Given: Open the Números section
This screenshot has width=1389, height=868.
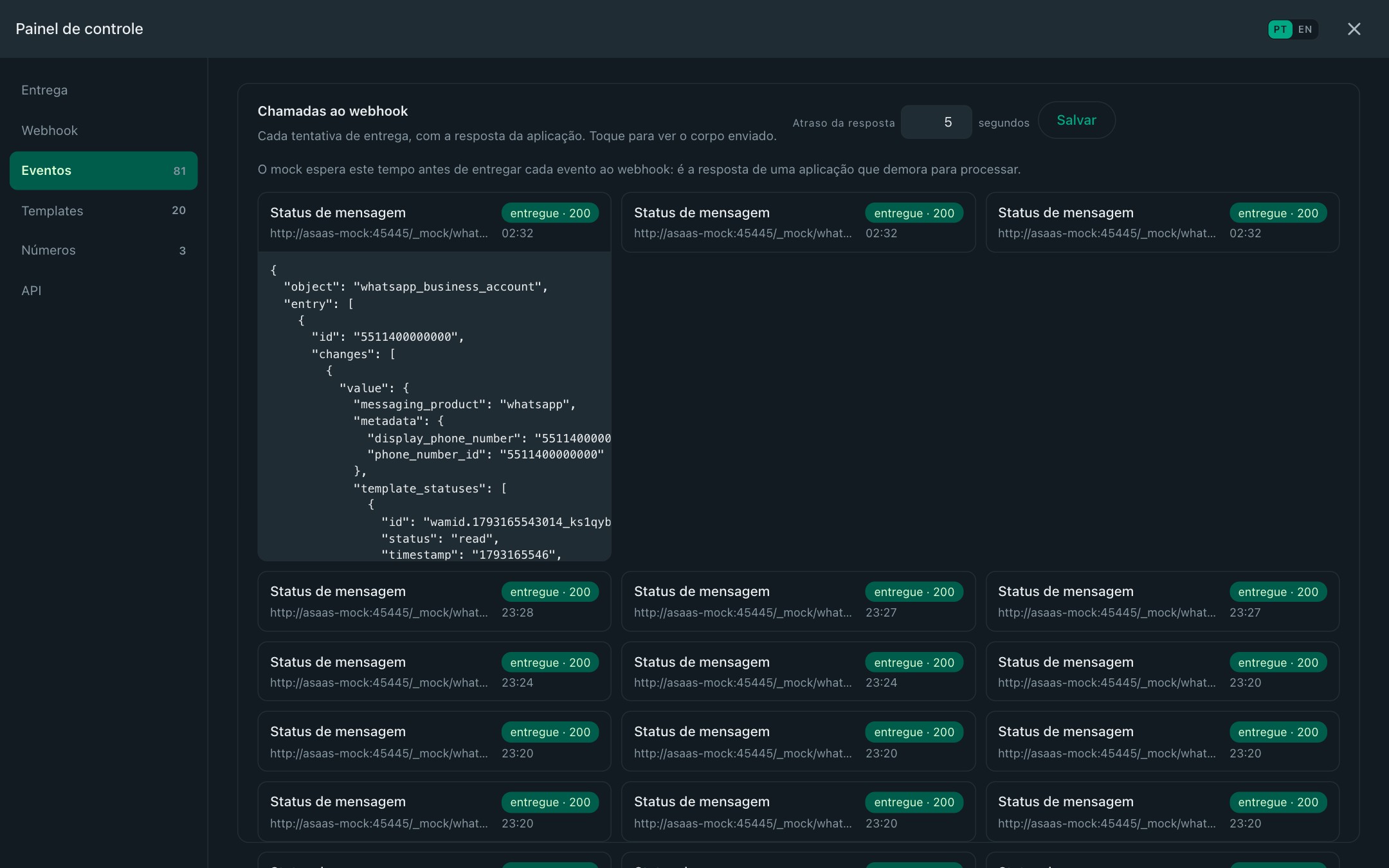Looking at the screenshot, I should [104, 251].
